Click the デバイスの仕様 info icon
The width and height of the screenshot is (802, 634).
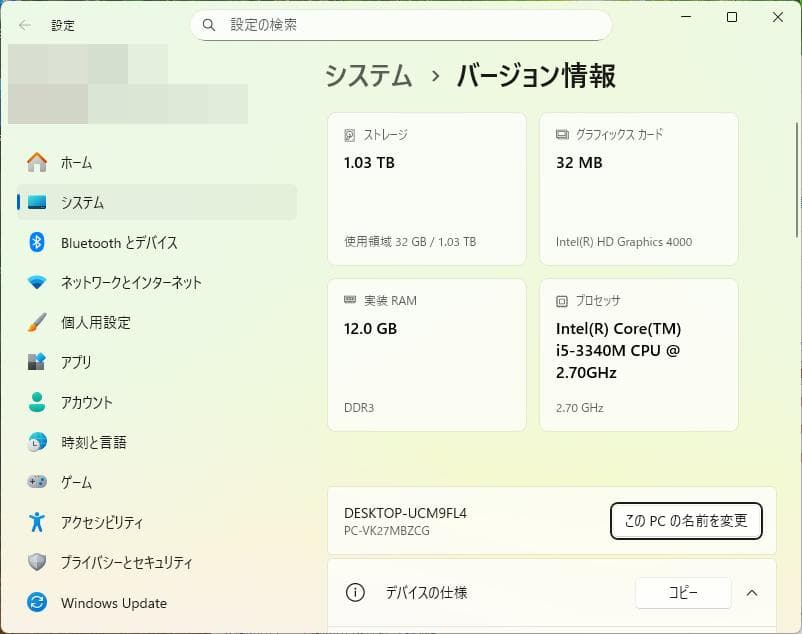click(355, 593)
